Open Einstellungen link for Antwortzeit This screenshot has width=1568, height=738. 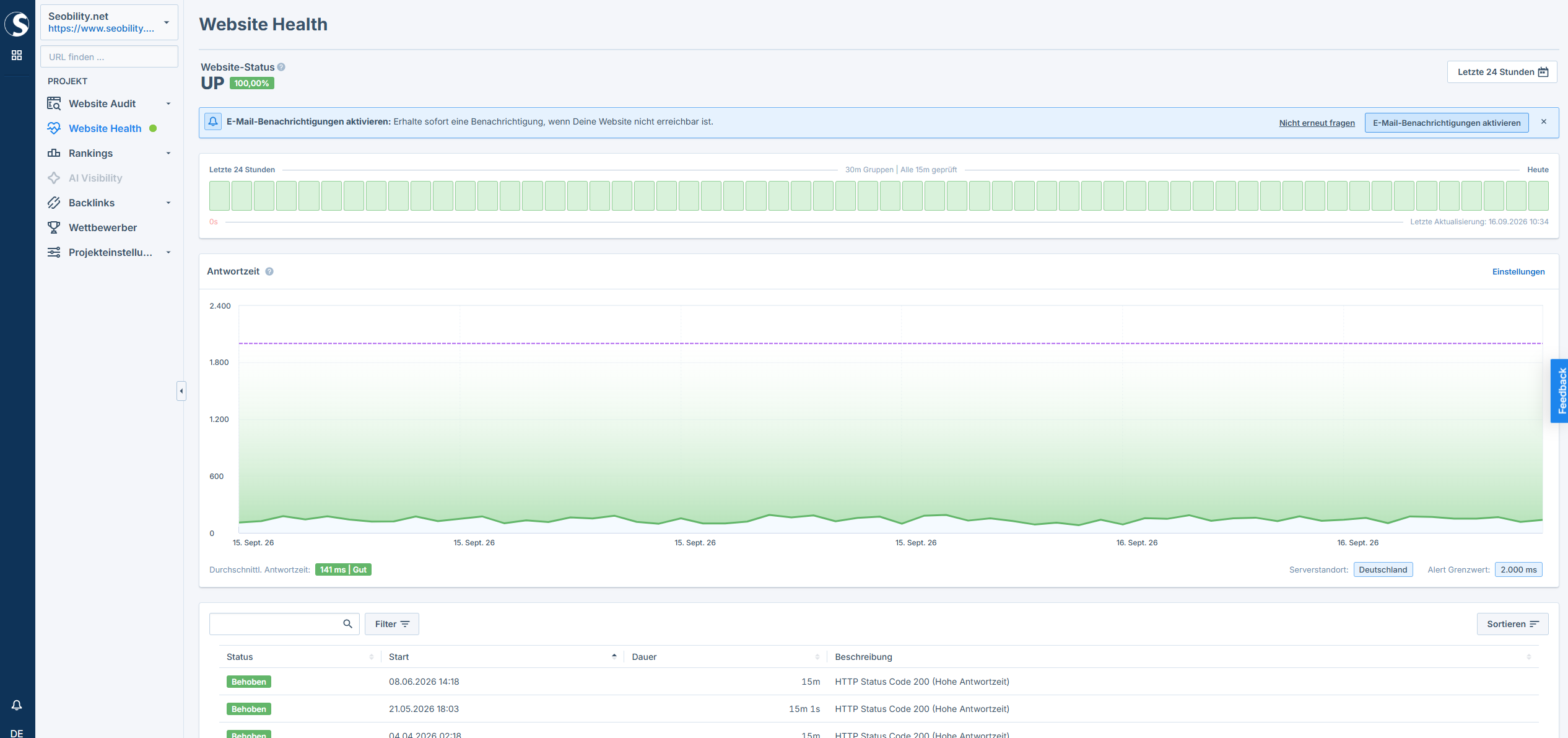[1518, 271]
